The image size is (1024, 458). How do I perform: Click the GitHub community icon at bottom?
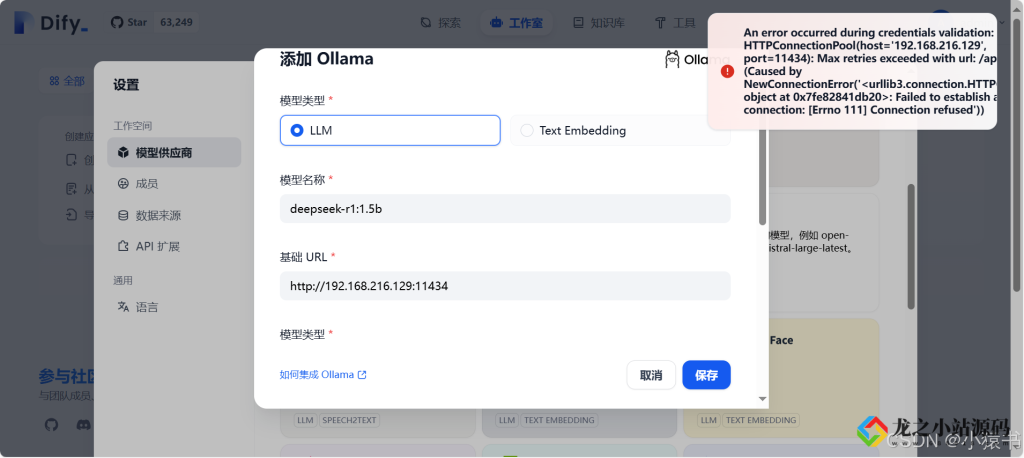click(x=52, y=425)
